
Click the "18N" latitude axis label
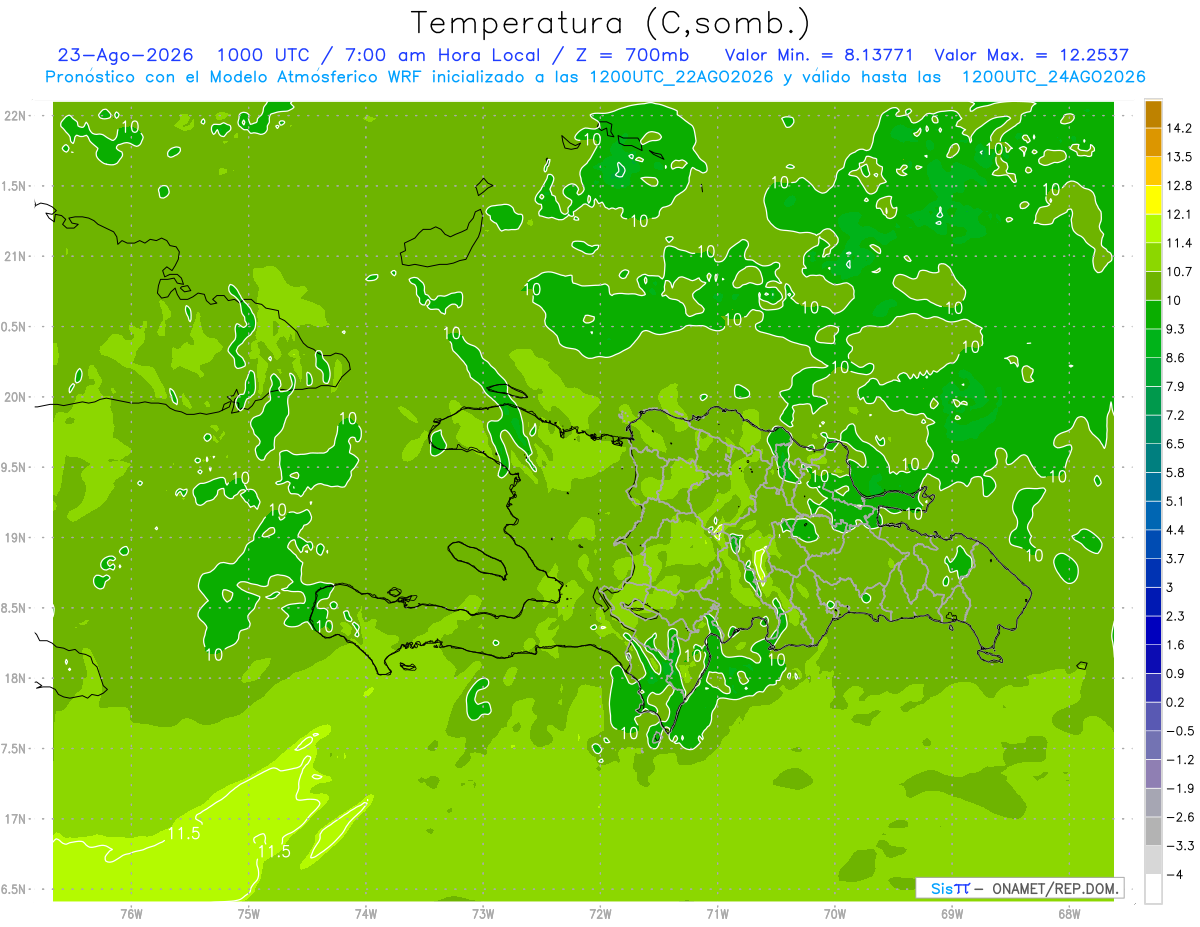[x=15, y=678]
